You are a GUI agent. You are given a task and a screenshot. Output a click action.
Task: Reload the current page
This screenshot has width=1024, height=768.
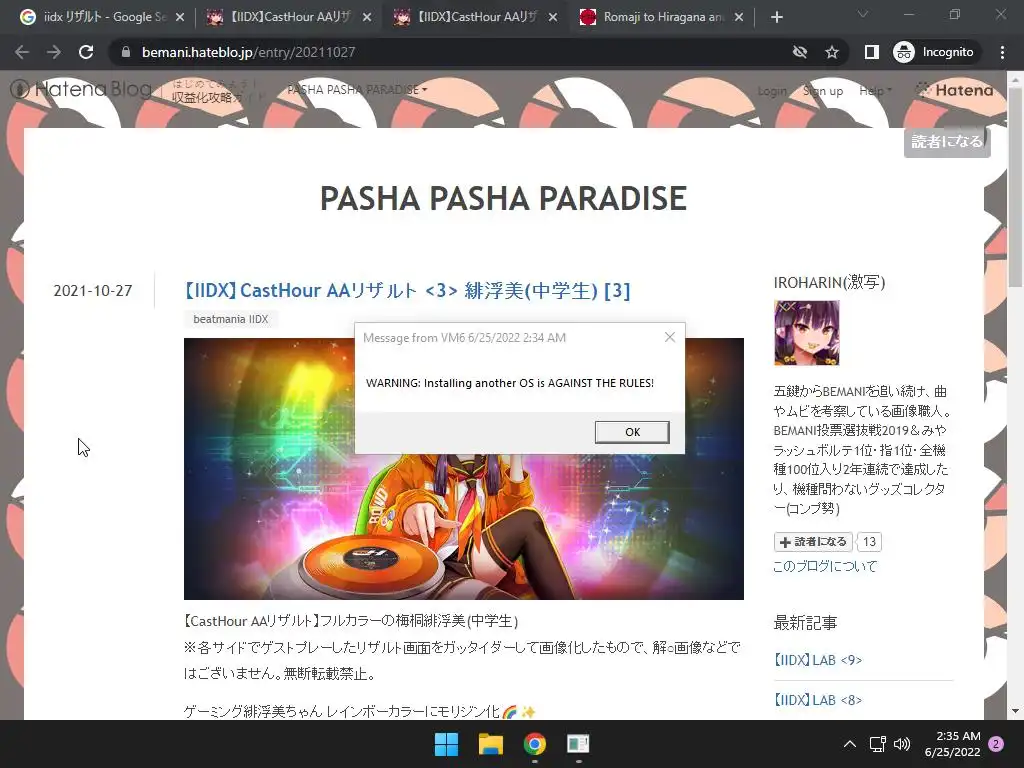tap(86, 52)
